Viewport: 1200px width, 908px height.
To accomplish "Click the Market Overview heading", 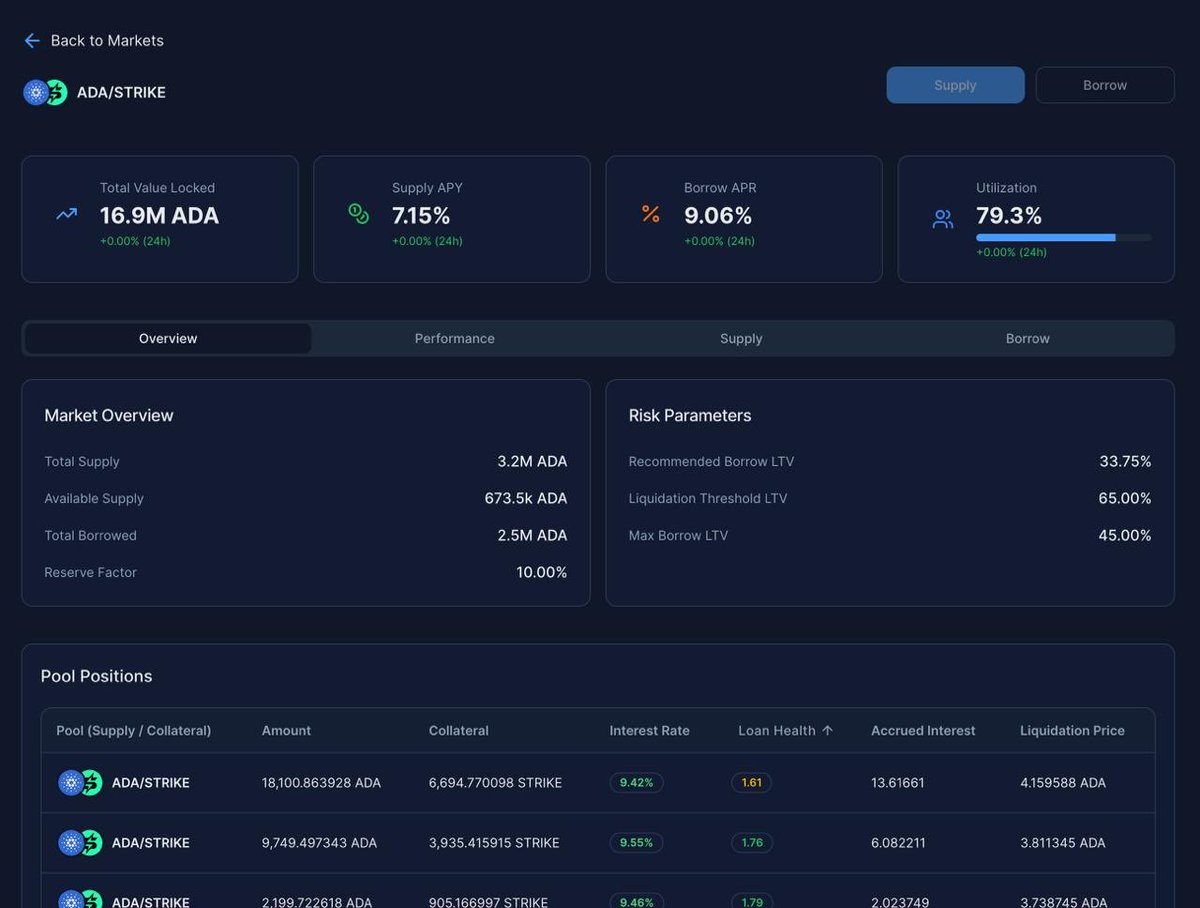I will pyautogui.click(x=109, y=416).
